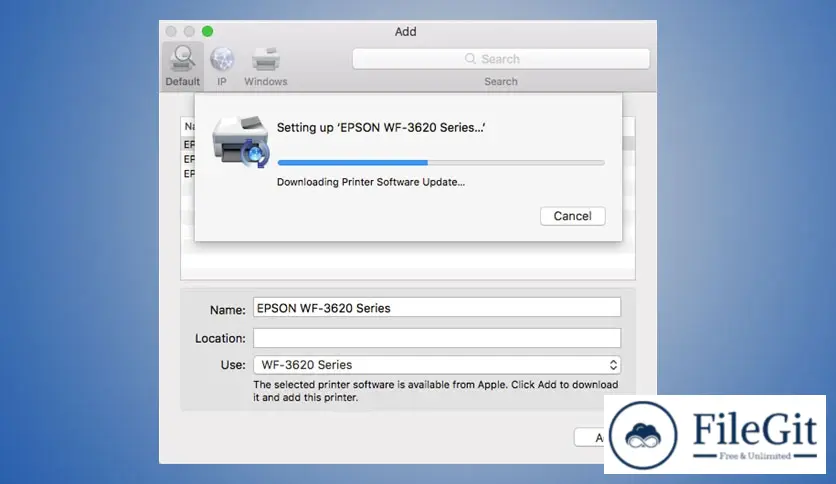Click the 'Setting up EPSON WF-3620 Series' heading

coord(381,127)
